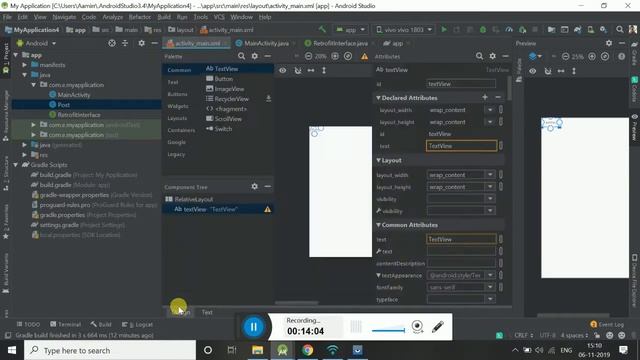Zoom out the design surface
The image size is (640, 360).
309,56
